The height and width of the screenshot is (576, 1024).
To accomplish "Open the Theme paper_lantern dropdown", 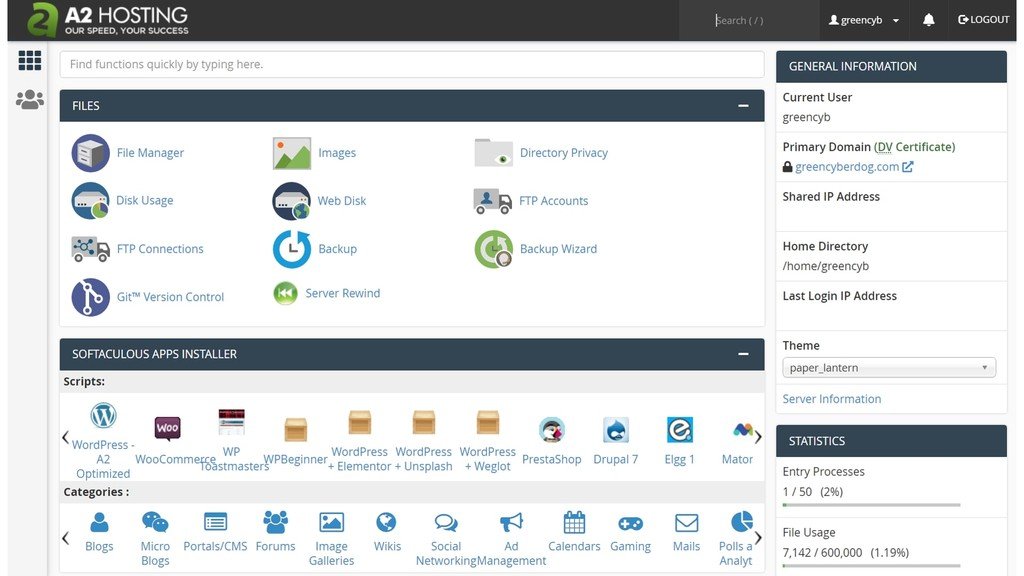I will [x=889, y=368].
